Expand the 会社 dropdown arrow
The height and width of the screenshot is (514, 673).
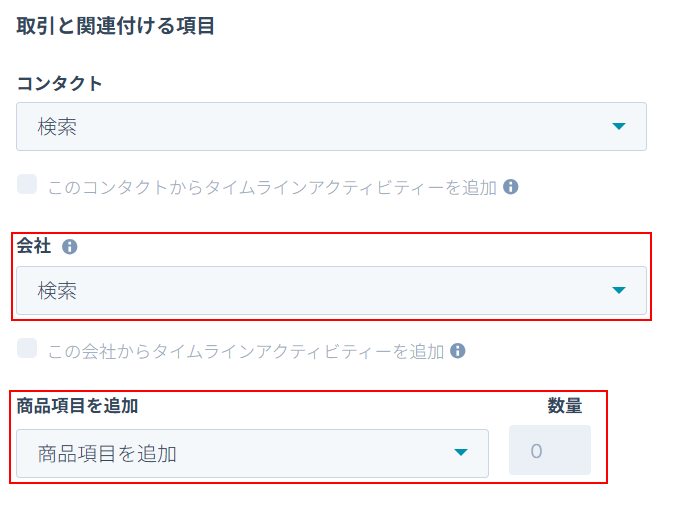(x=618, y=291)
